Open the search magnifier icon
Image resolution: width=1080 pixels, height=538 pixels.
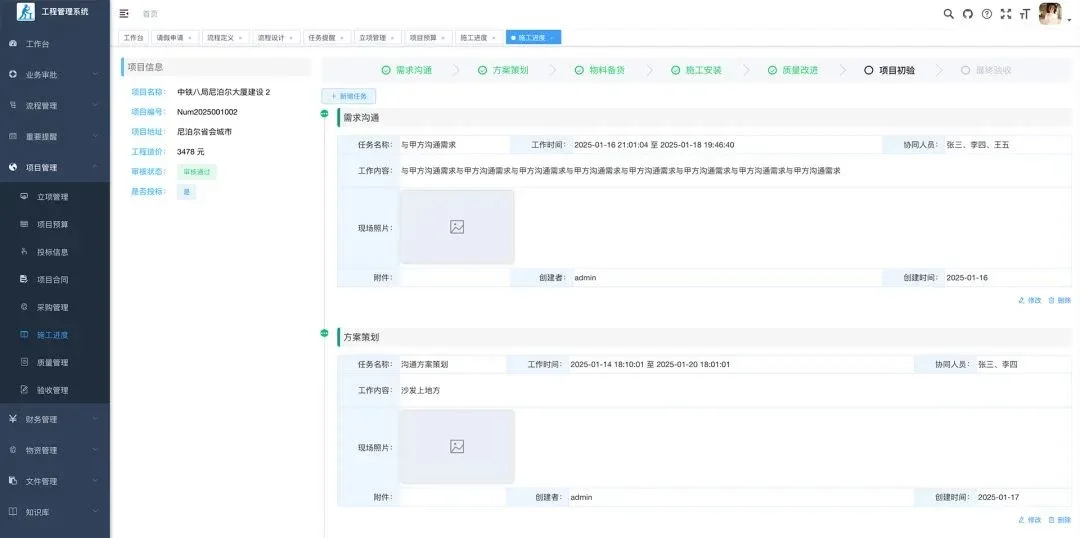948,14
